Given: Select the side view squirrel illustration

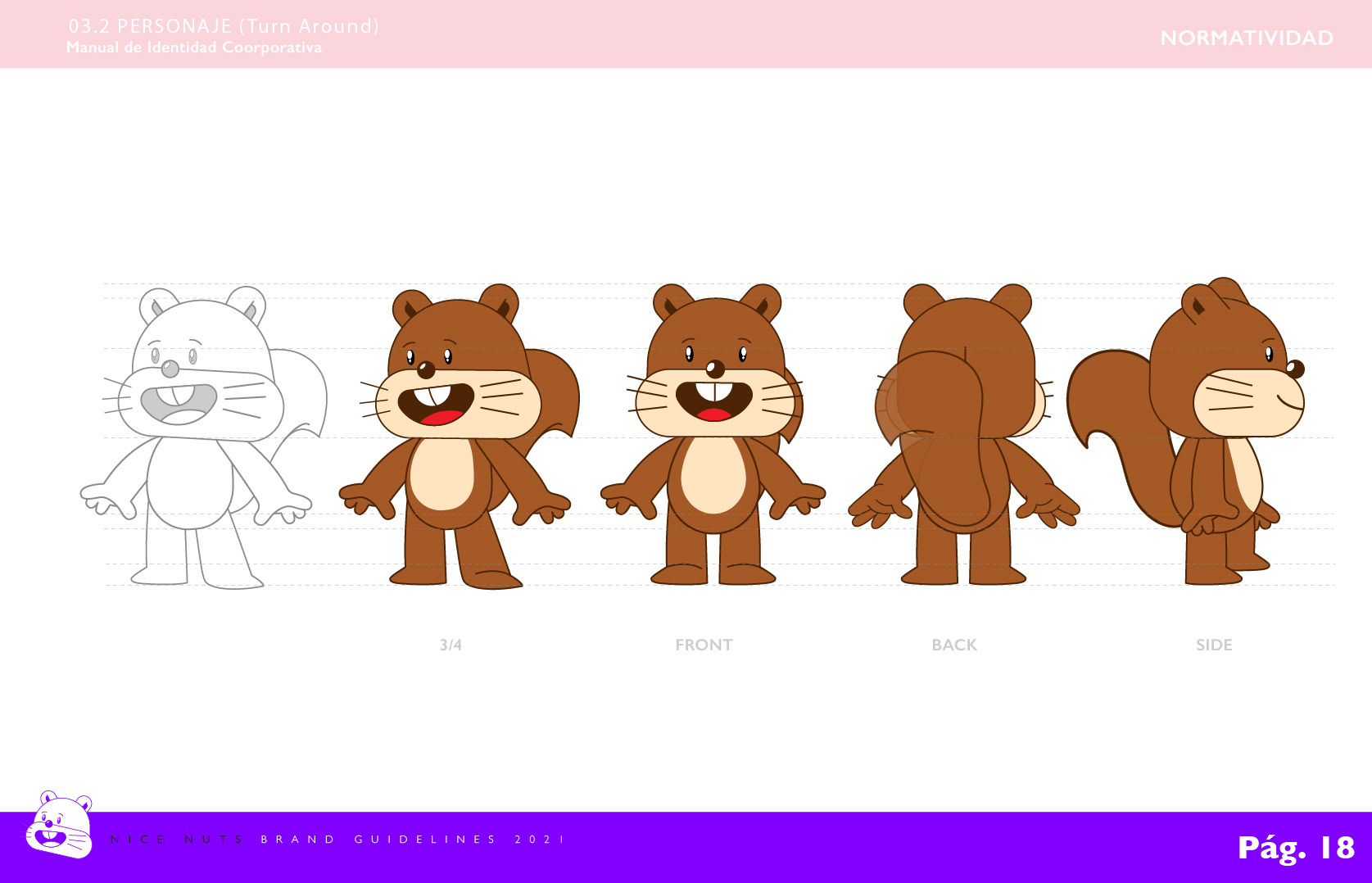Looking at the screenshot, I should (1186, 431).
